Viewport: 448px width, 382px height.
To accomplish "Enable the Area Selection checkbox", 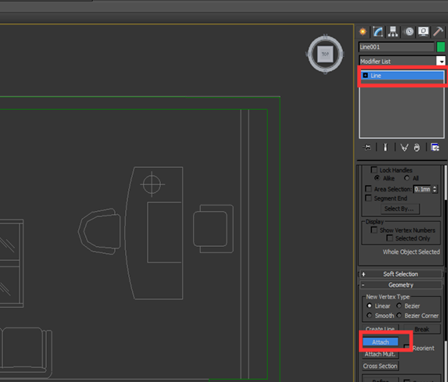I will coord(368,189).
